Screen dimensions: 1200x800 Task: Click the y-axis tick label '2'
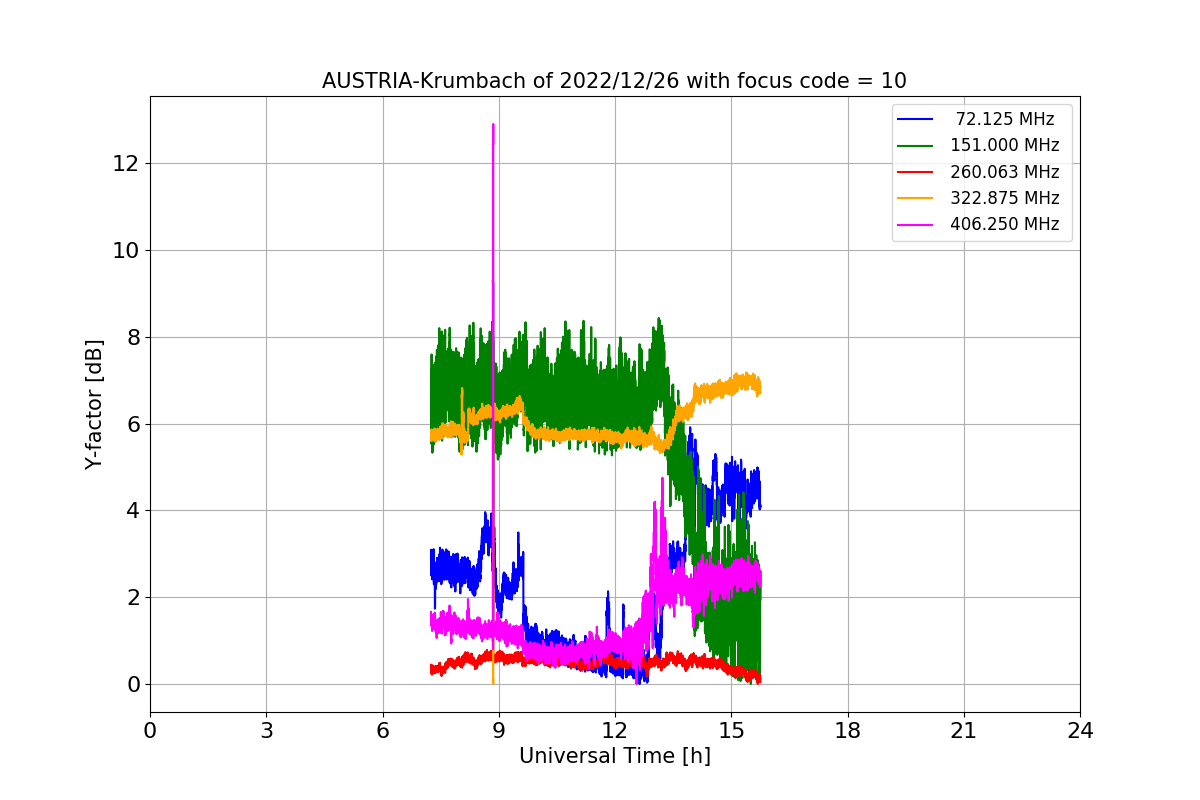tap(133, 598)
